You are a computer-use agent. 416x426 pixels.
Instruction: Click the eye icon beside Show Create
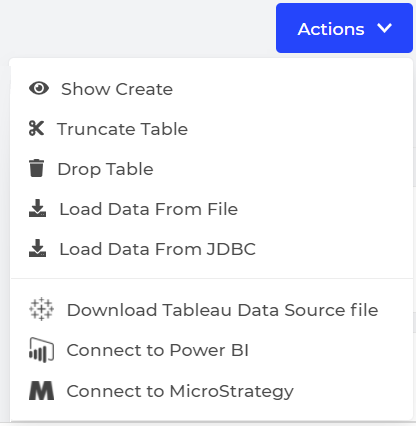(x=39, y=89)
